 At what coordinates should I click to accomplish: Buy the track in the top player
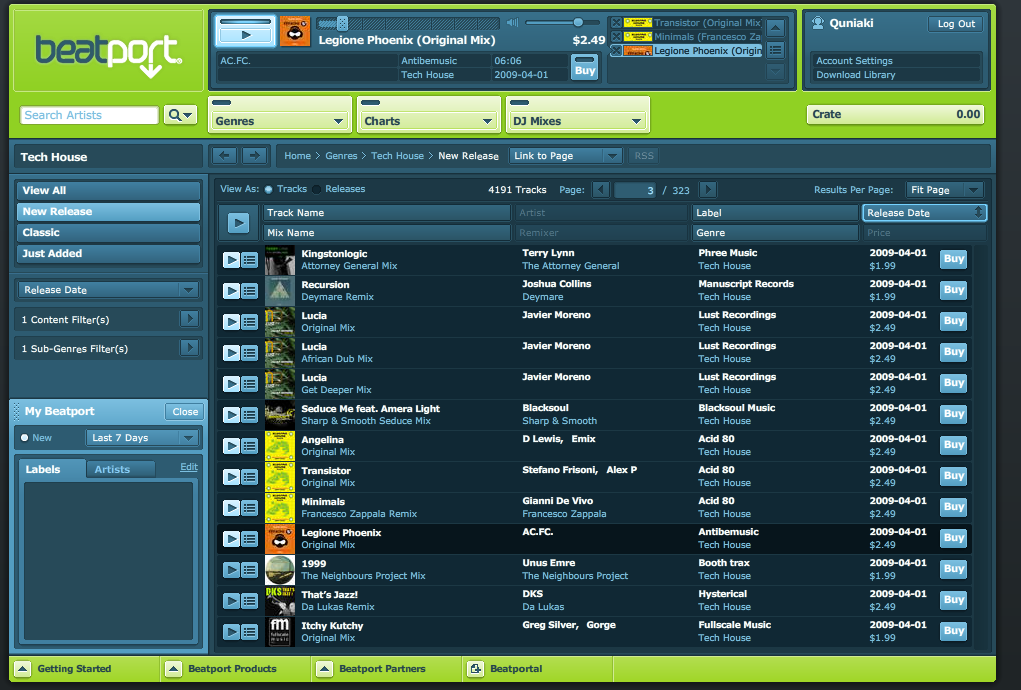pos(585,67)
